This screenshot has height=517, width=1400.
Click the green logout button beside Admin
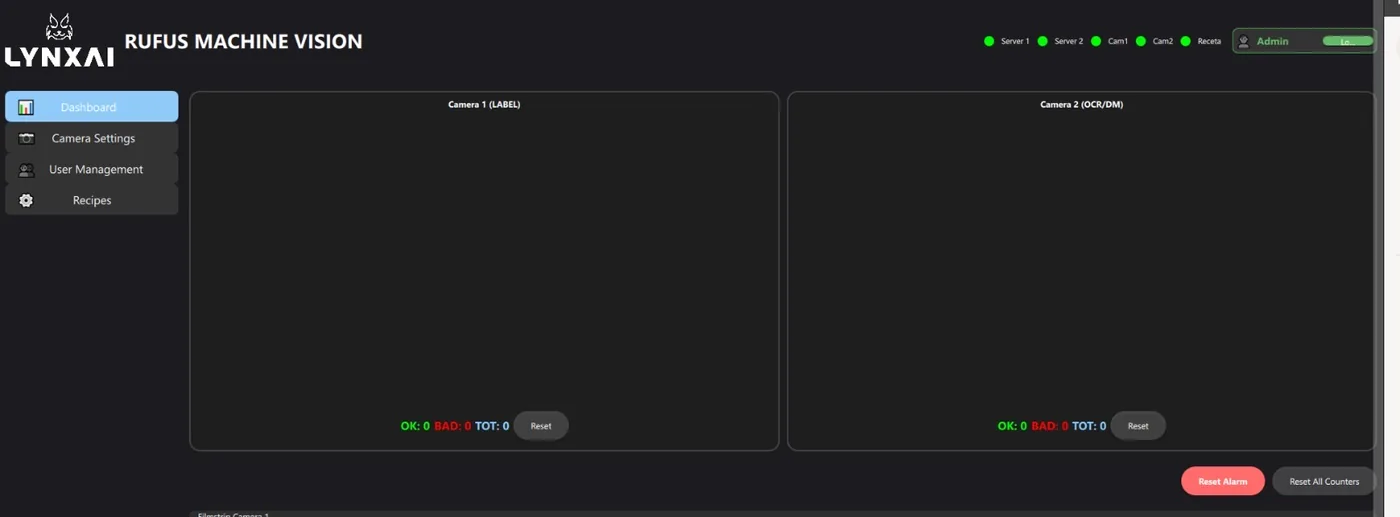(x=1347, y=42)
